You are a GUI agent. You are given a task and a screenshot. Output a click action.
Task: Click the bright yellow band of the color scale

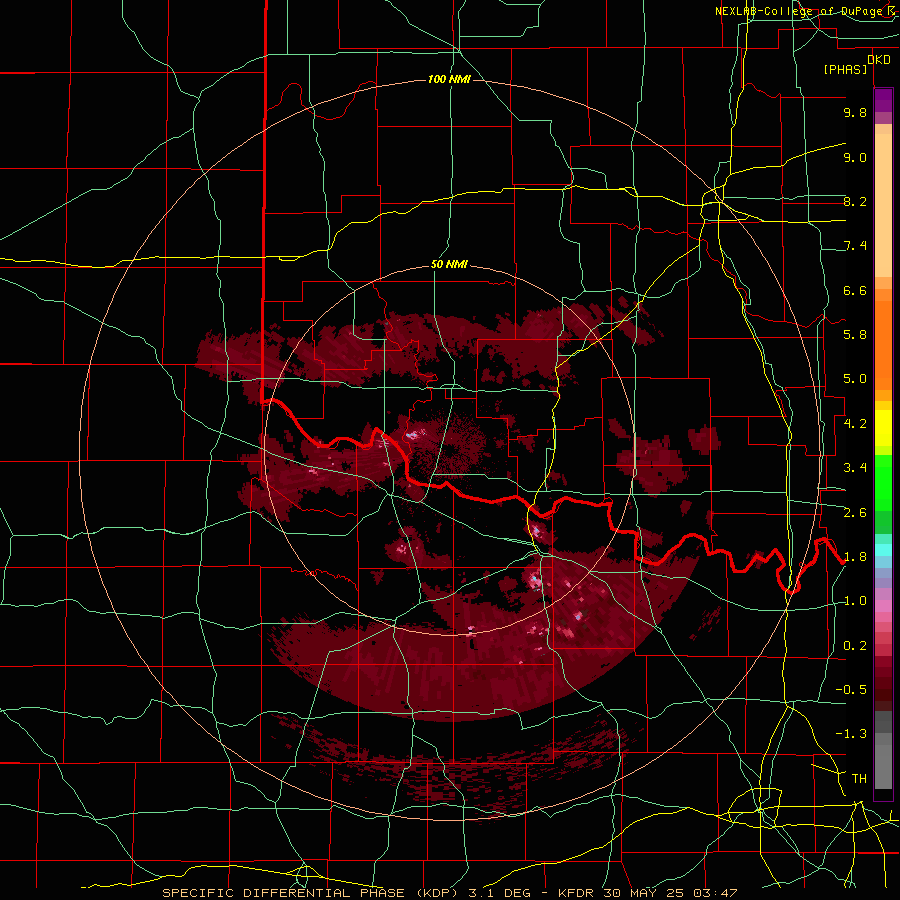pyautogui.click(x=883, y=428)
